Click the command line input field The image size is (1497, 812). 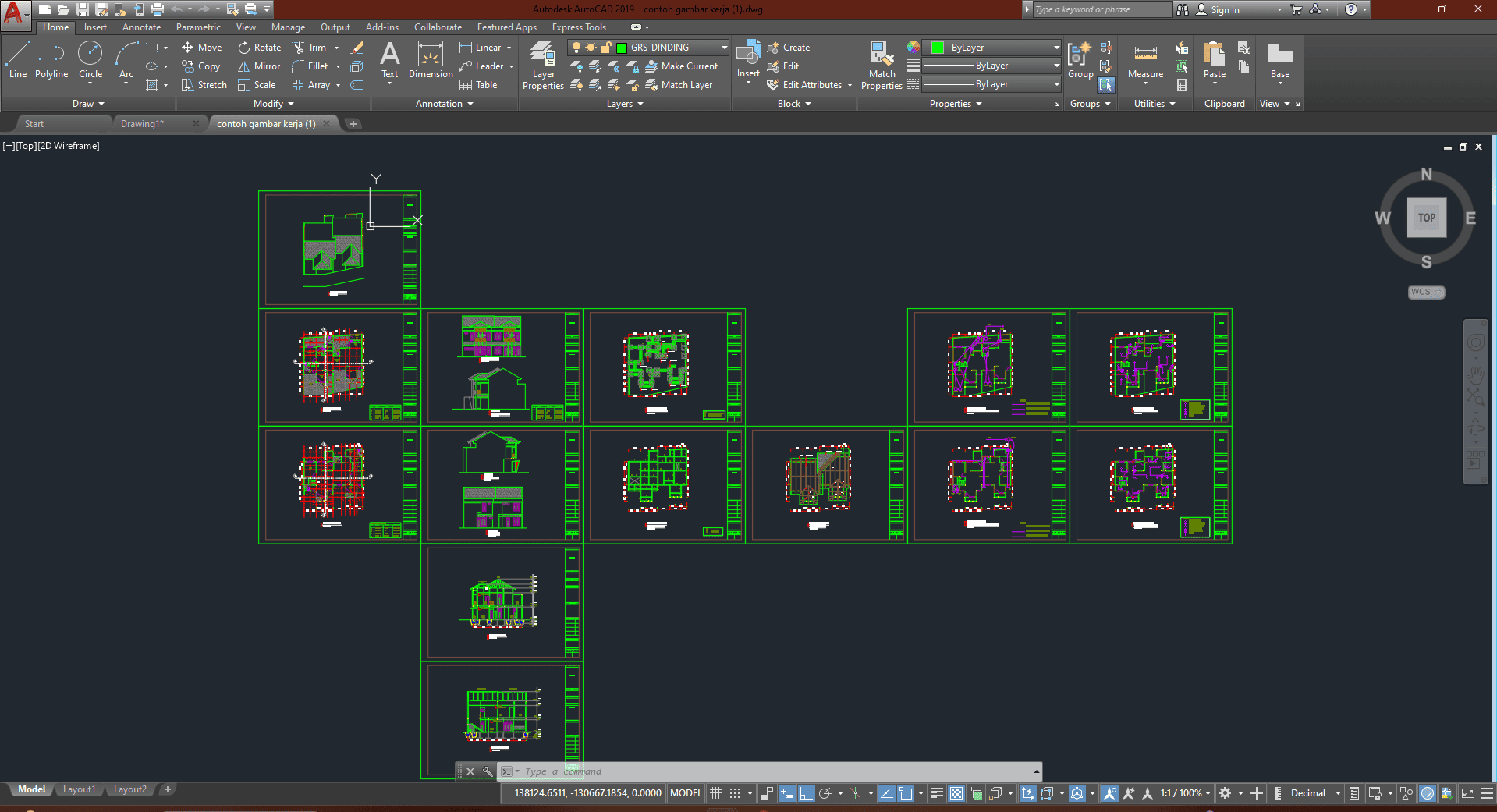[x=772, y=771]
